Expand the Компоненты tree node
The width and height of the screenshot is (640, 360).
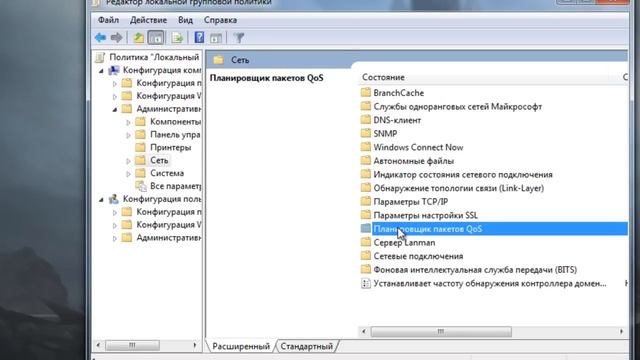pyautogui.click(x=128, y=122)
